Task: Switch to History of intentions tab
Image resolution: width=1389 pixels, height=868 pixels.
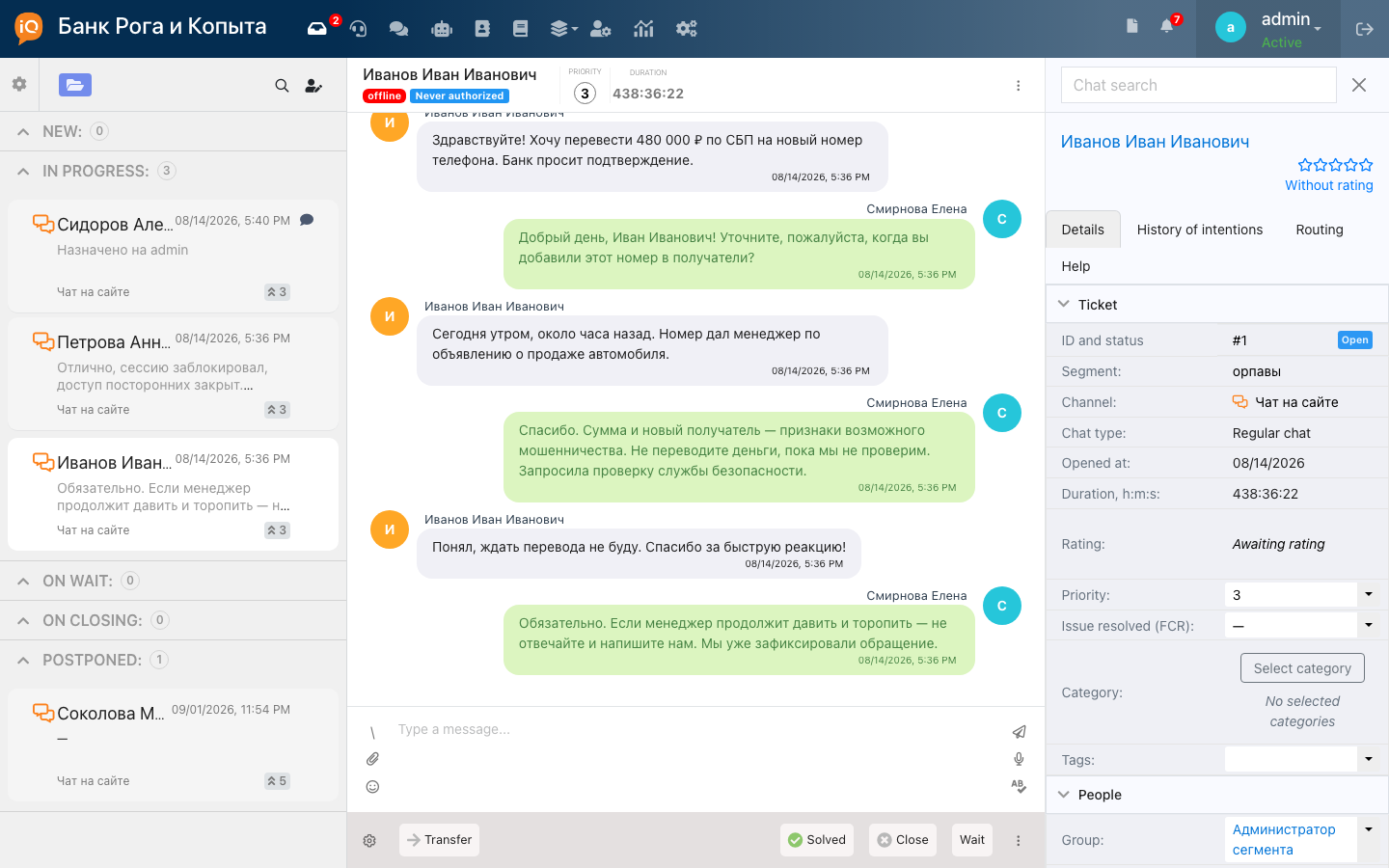Action: (1200, 230)
